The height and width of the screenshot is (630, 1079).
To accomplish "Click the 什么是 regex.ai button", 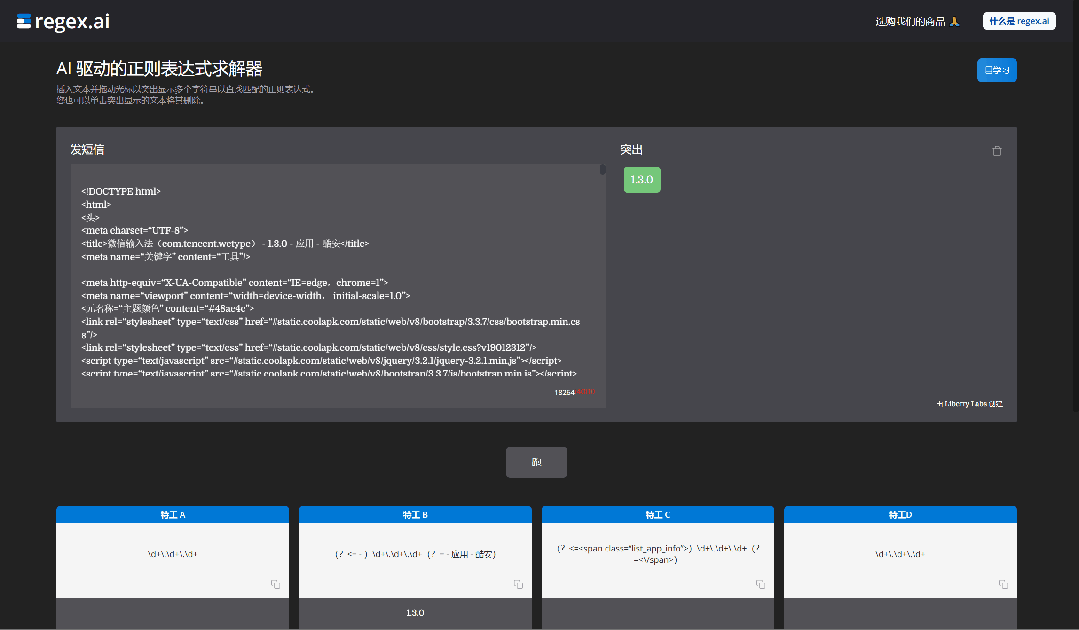I will tap(1019, 21).
